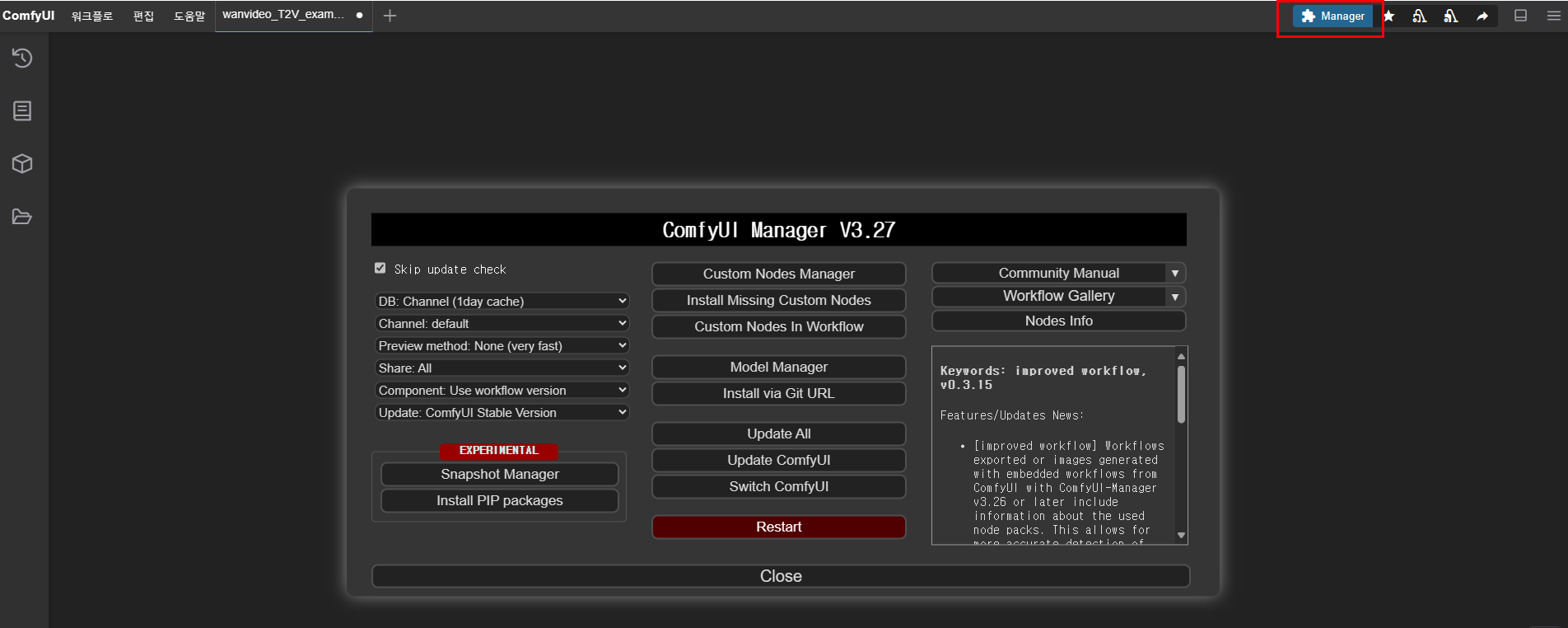Image resolution: width=1568 pixels, height=628 pixels.
Task: Open the Component: Use workflow version dropdown
Action: coord(502,391)
